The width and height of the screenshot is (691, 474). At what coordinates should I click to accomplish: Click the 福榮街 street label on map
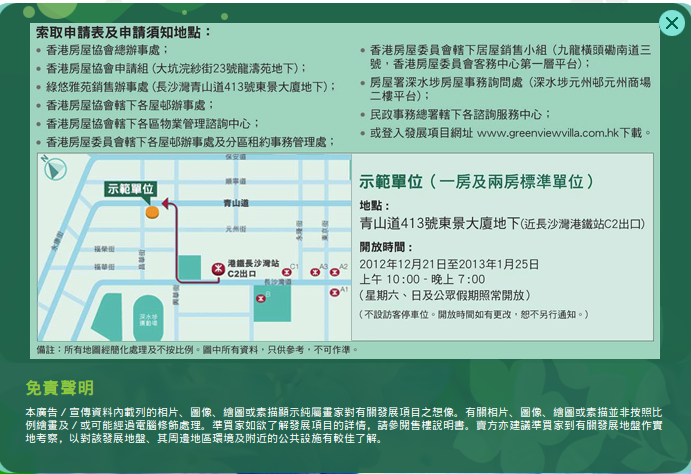104,249
